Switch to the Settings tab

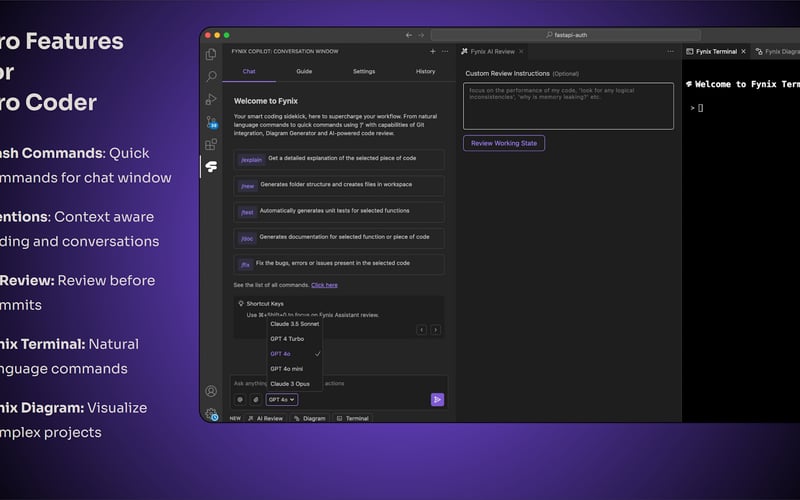pyautogui.click(x=364, y=71)
